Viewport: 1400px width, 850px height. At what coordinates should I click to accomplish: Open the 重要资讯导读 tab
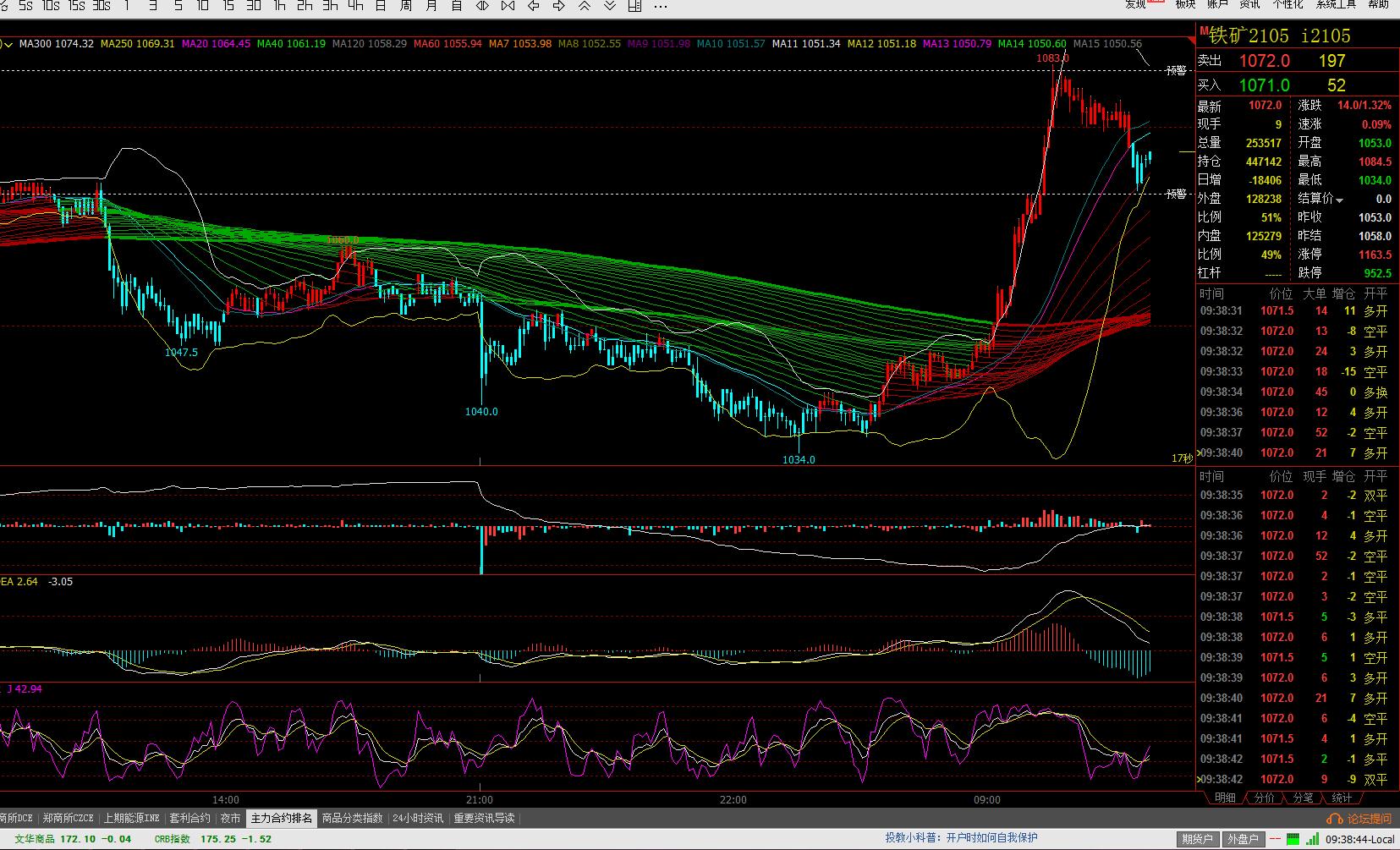coord(484,819)
